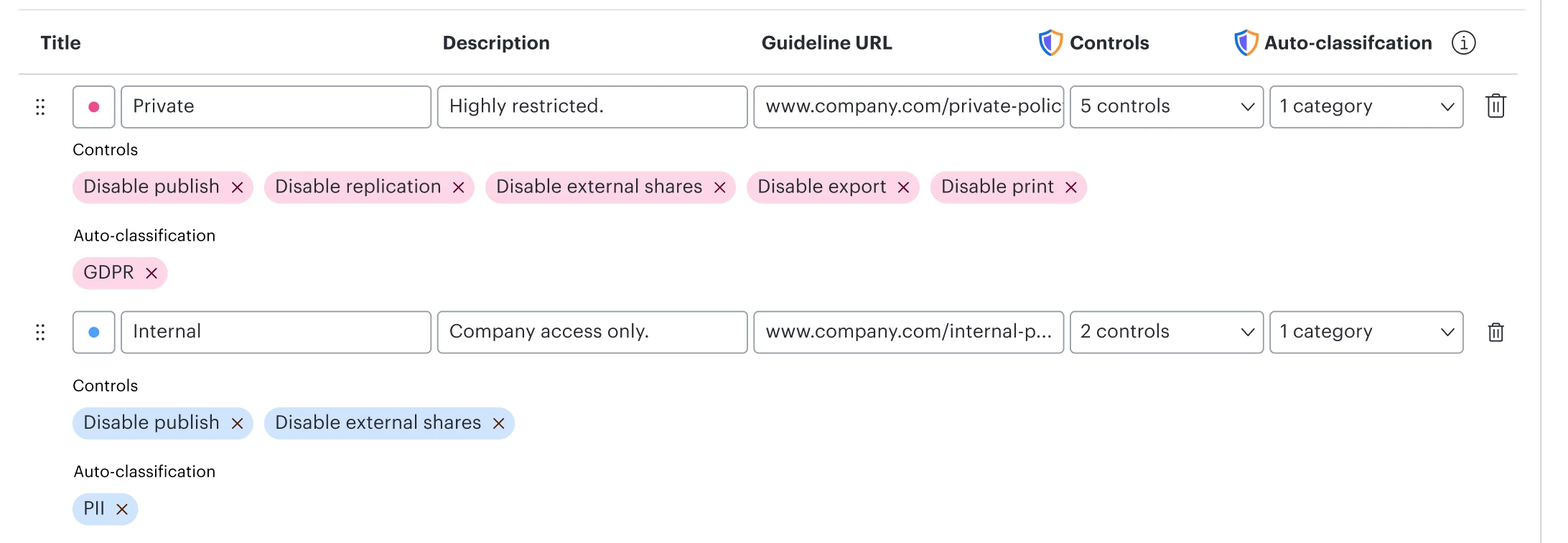
Task: Open the pink color picker for Private
Action: 93,107
